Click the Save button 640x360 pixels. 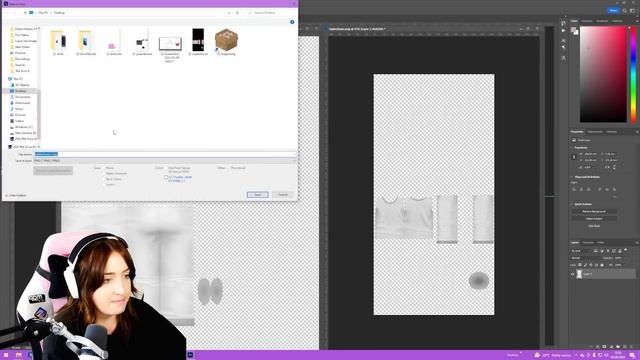(x=258, y=195)
